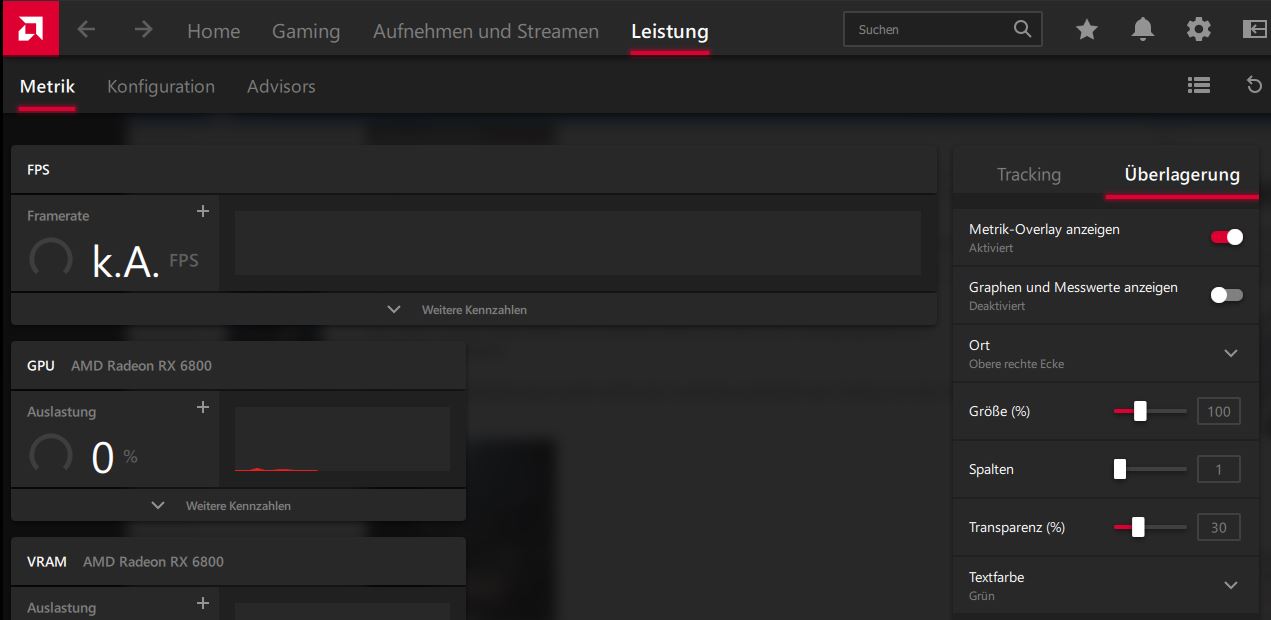1271x620 pixels.
Task: Click the AMD logo icon
Action: pyautogui.click(x=30, y=28)
